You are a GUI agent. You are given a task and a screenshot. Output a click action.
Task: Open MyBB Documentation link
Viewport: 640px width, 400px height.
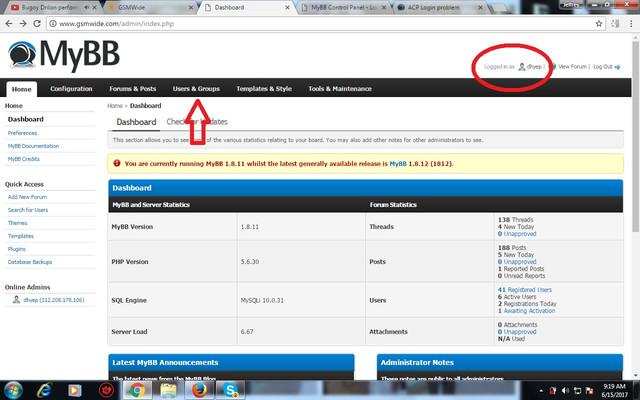point(33,146)
